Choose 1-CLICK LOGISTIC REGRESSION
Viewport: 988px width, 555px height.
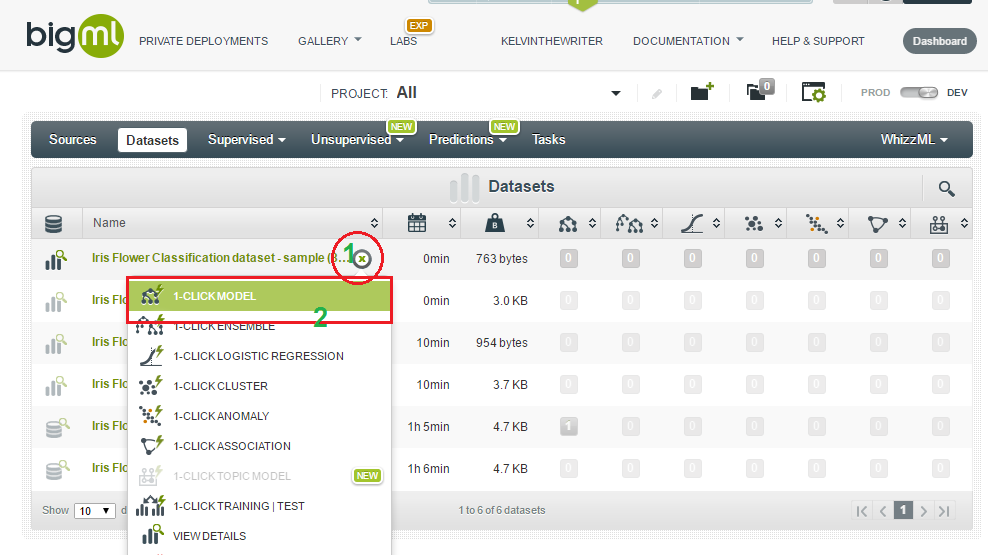click(x=260, y=356)
